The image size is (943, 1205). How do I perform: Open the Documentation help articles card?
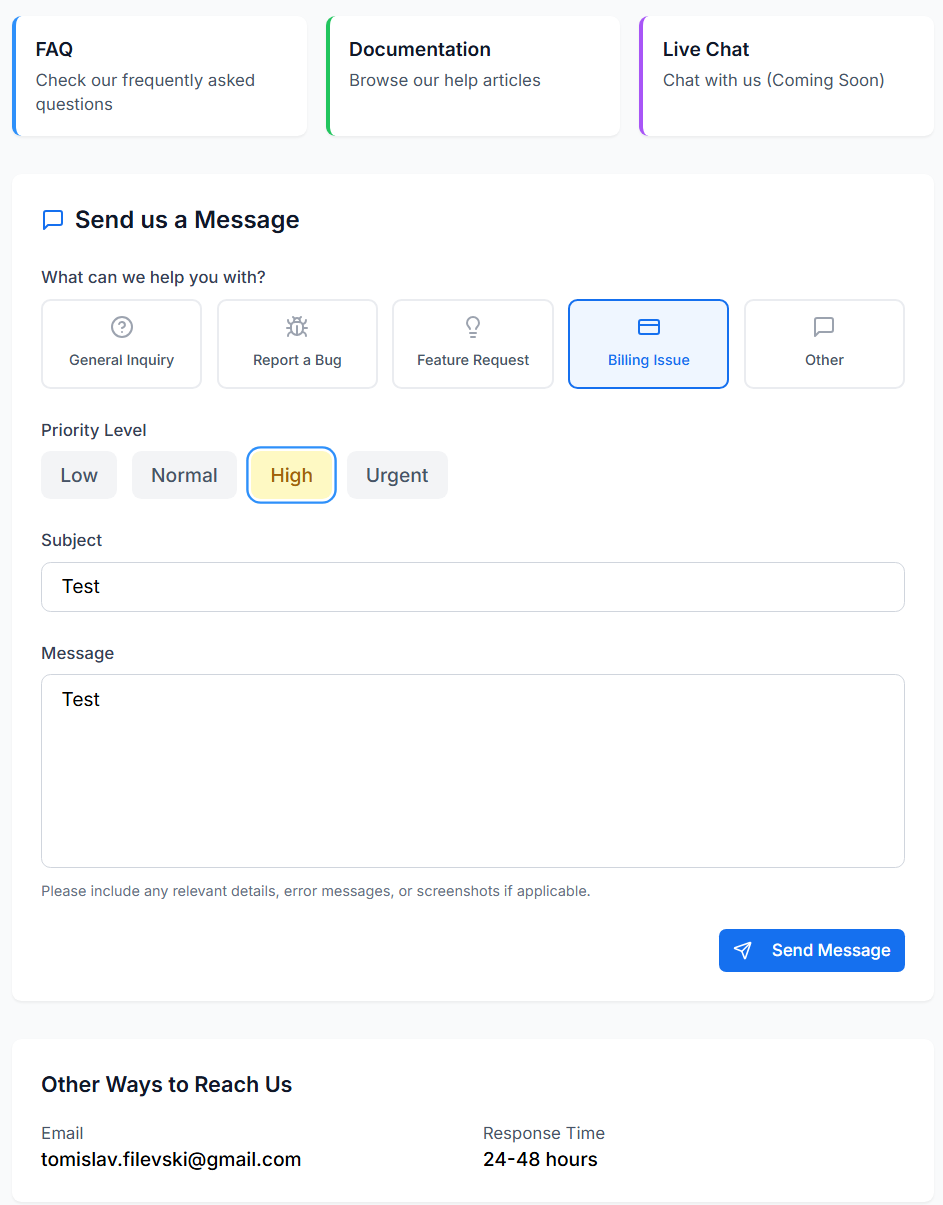473,76
